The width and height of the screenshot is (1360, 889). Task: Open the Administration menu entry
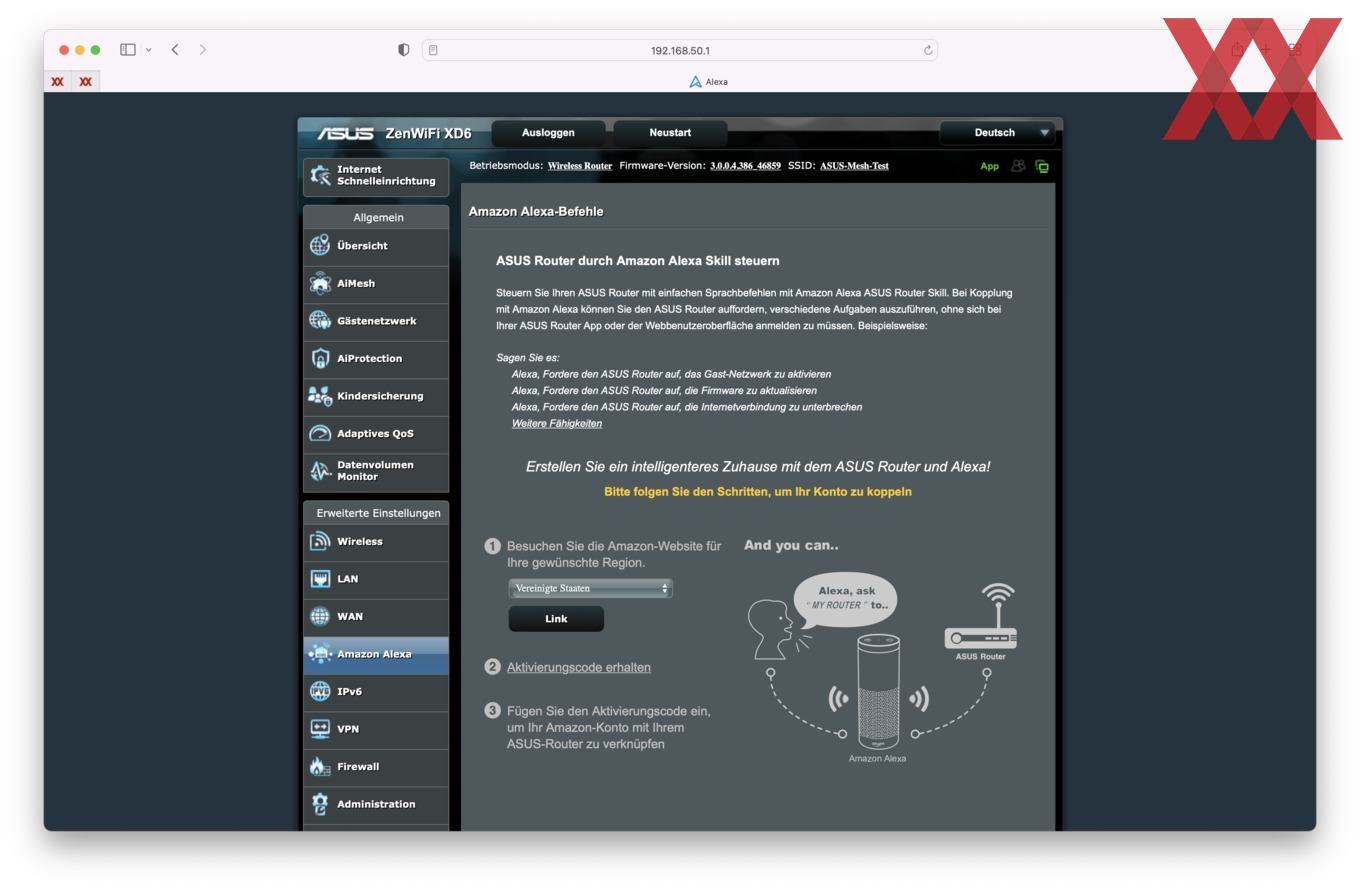point(376,804)
